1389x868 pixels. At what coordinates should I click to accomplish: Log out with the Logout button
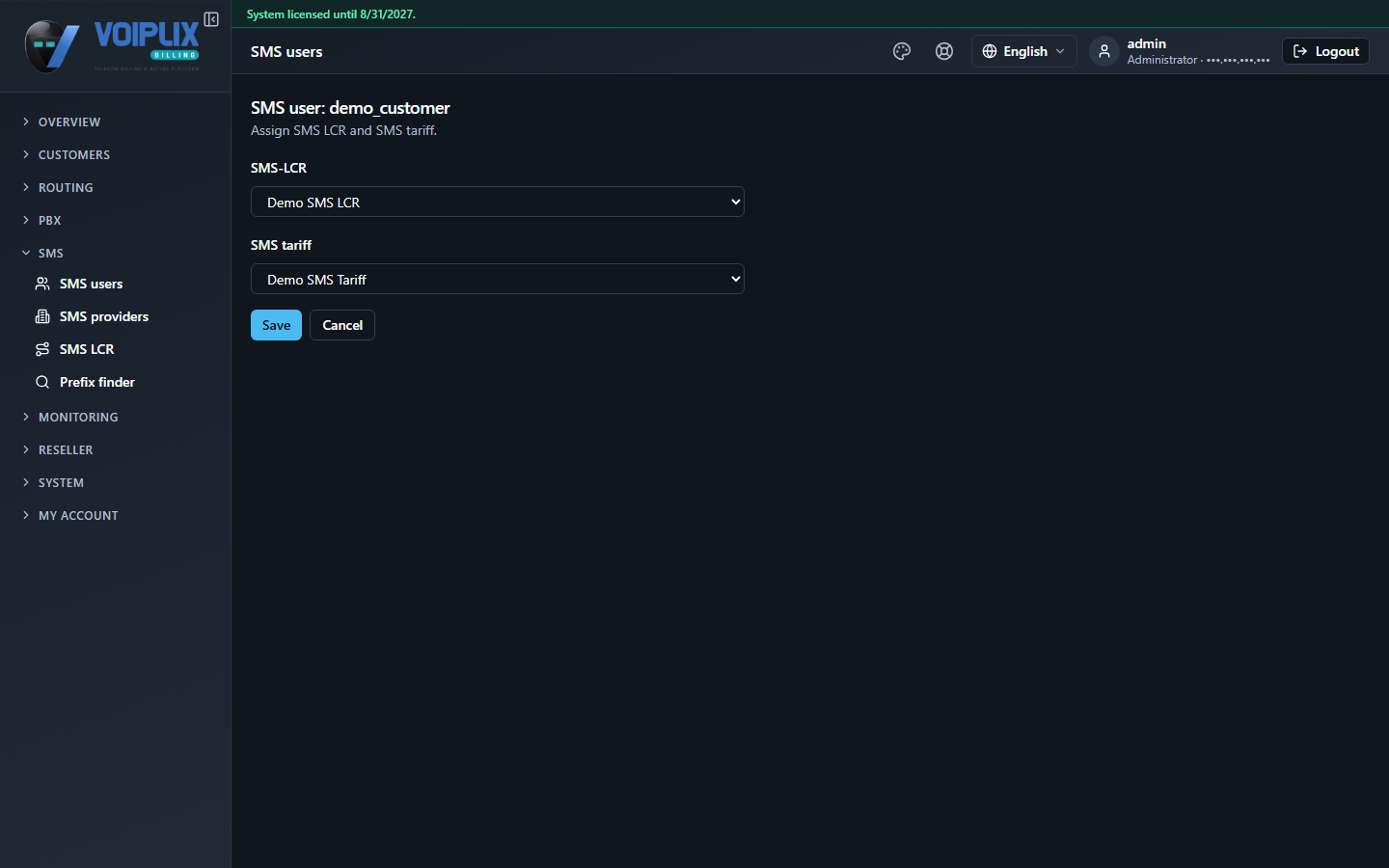[x=1325, y=51]
